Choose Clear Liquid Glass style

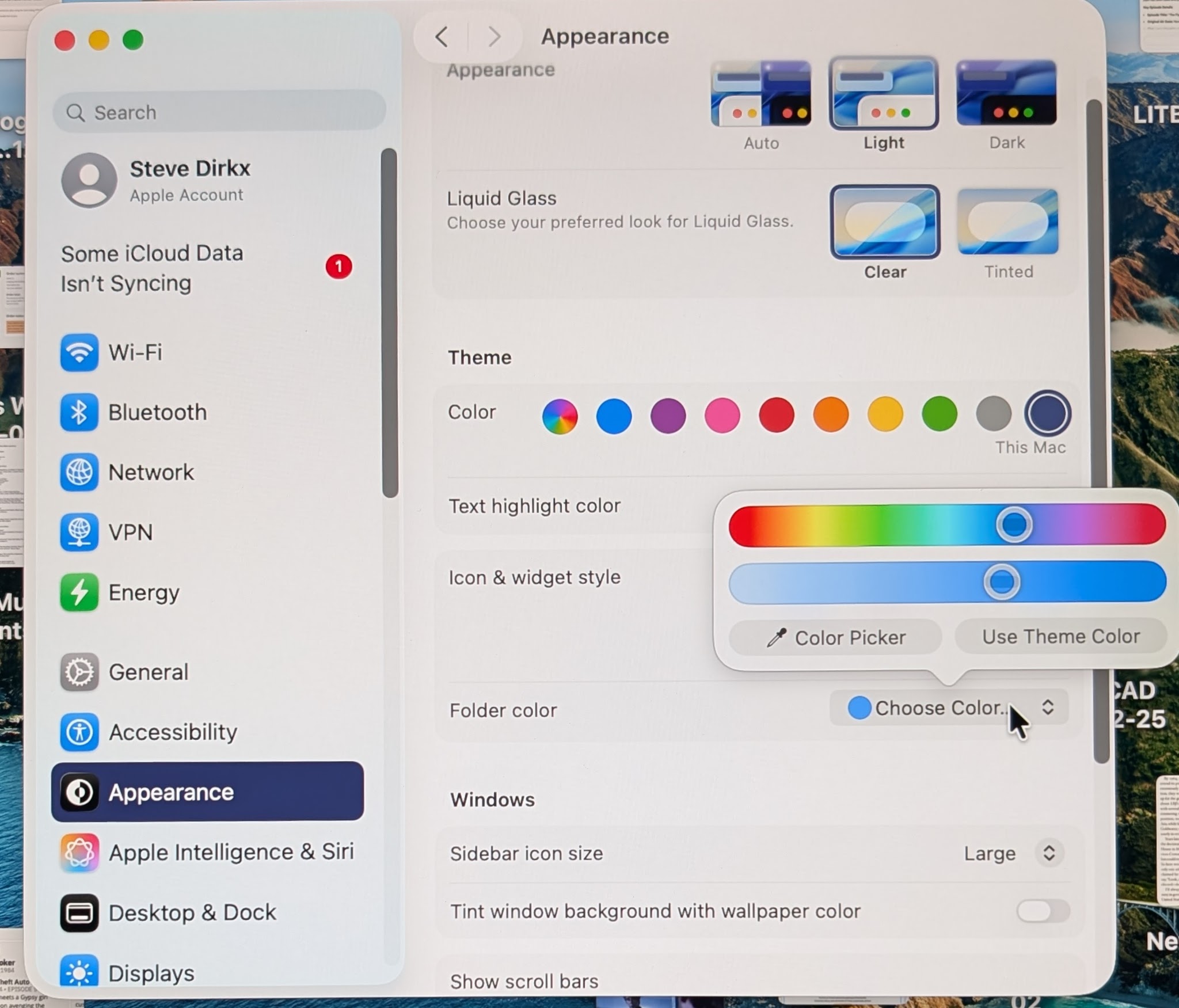[x=885, y=233]
